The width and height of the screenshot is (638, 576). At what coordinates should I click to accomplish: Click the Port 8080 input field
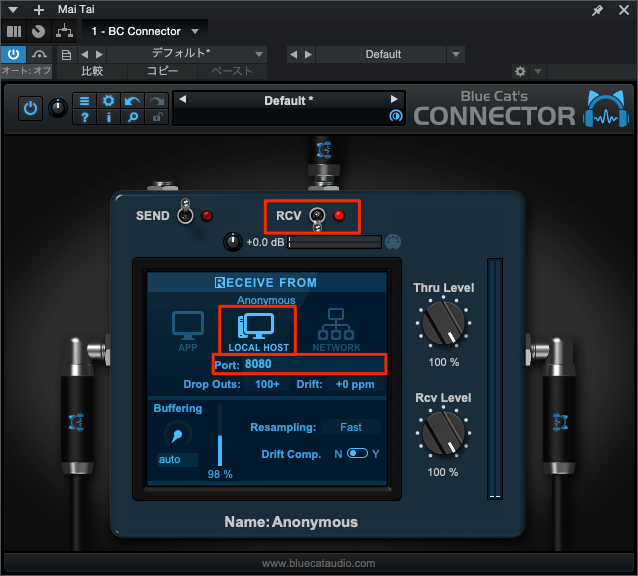point(313,364)
